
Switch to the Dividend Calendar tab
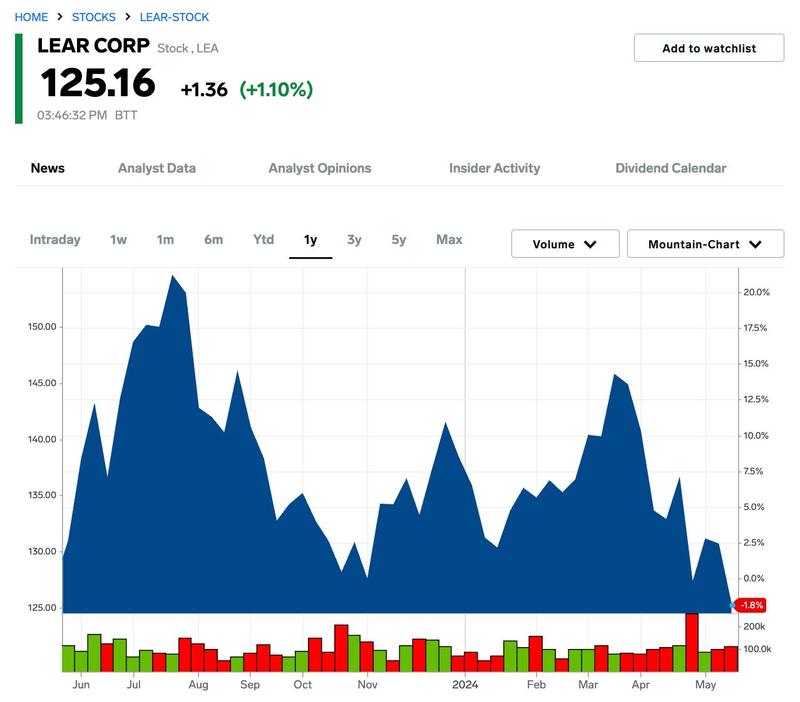click(x=671, y=168)
